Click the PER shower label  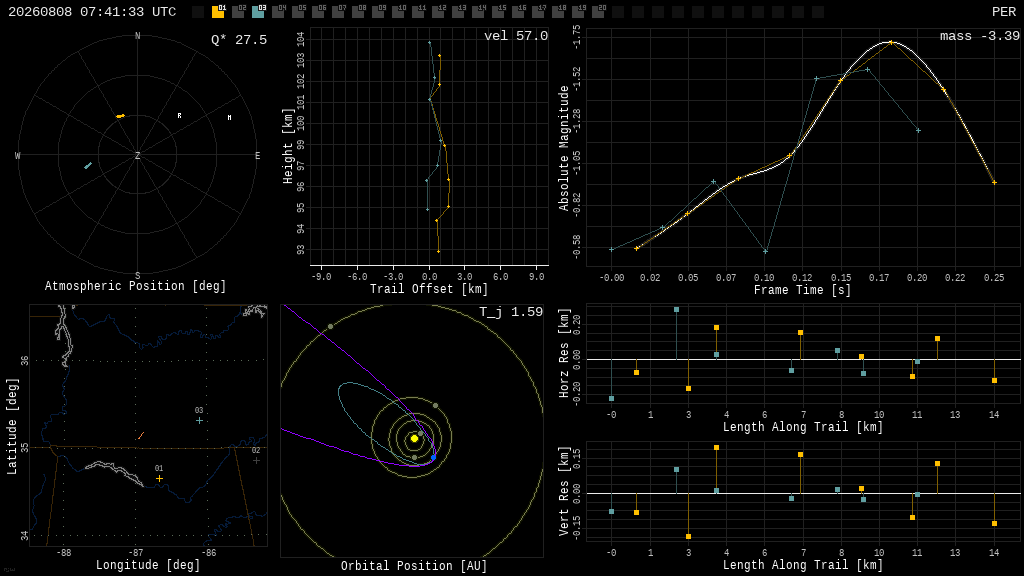pos(1003,12)
